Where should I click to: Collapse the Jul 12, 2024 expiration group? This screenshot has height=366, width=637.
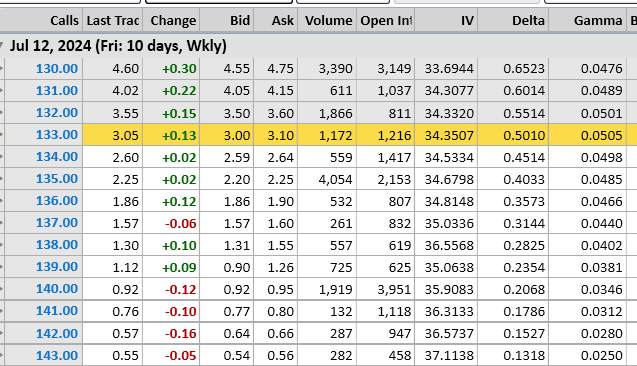1,45
